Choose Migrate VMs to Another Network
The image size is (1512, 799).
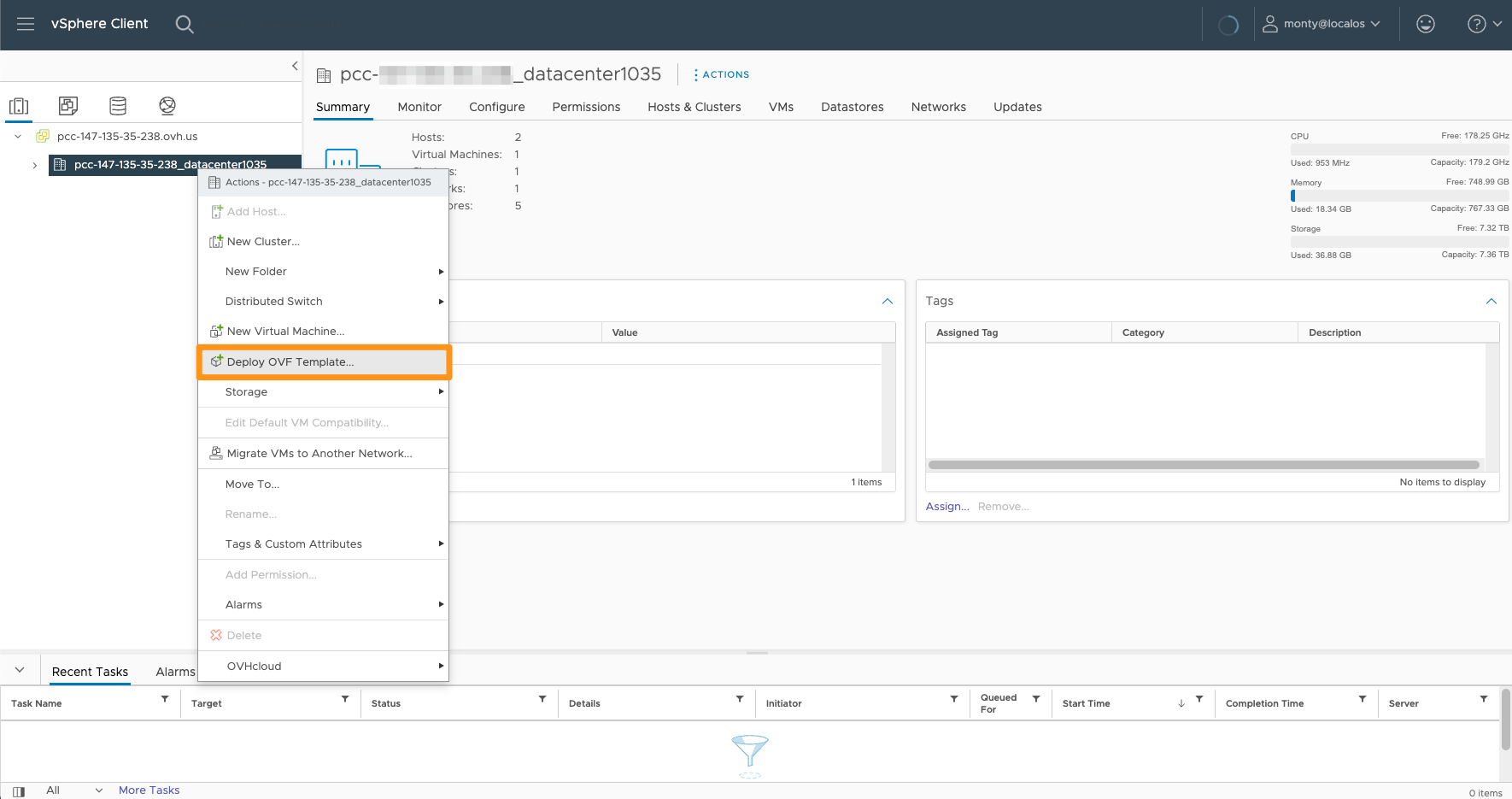pyautogui.click(x=324, y=454)
